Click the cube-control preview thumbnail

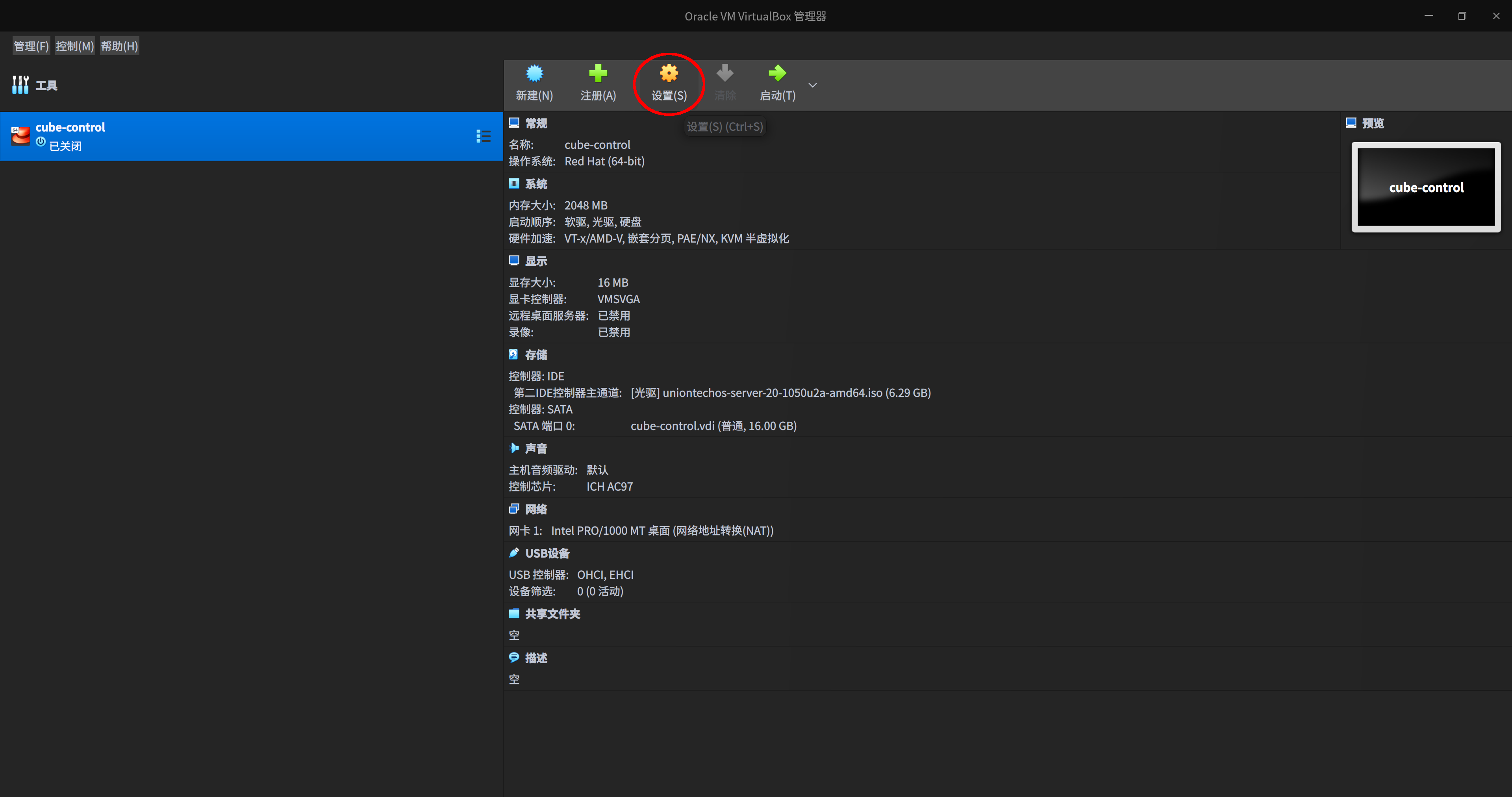click(1426, 187)
